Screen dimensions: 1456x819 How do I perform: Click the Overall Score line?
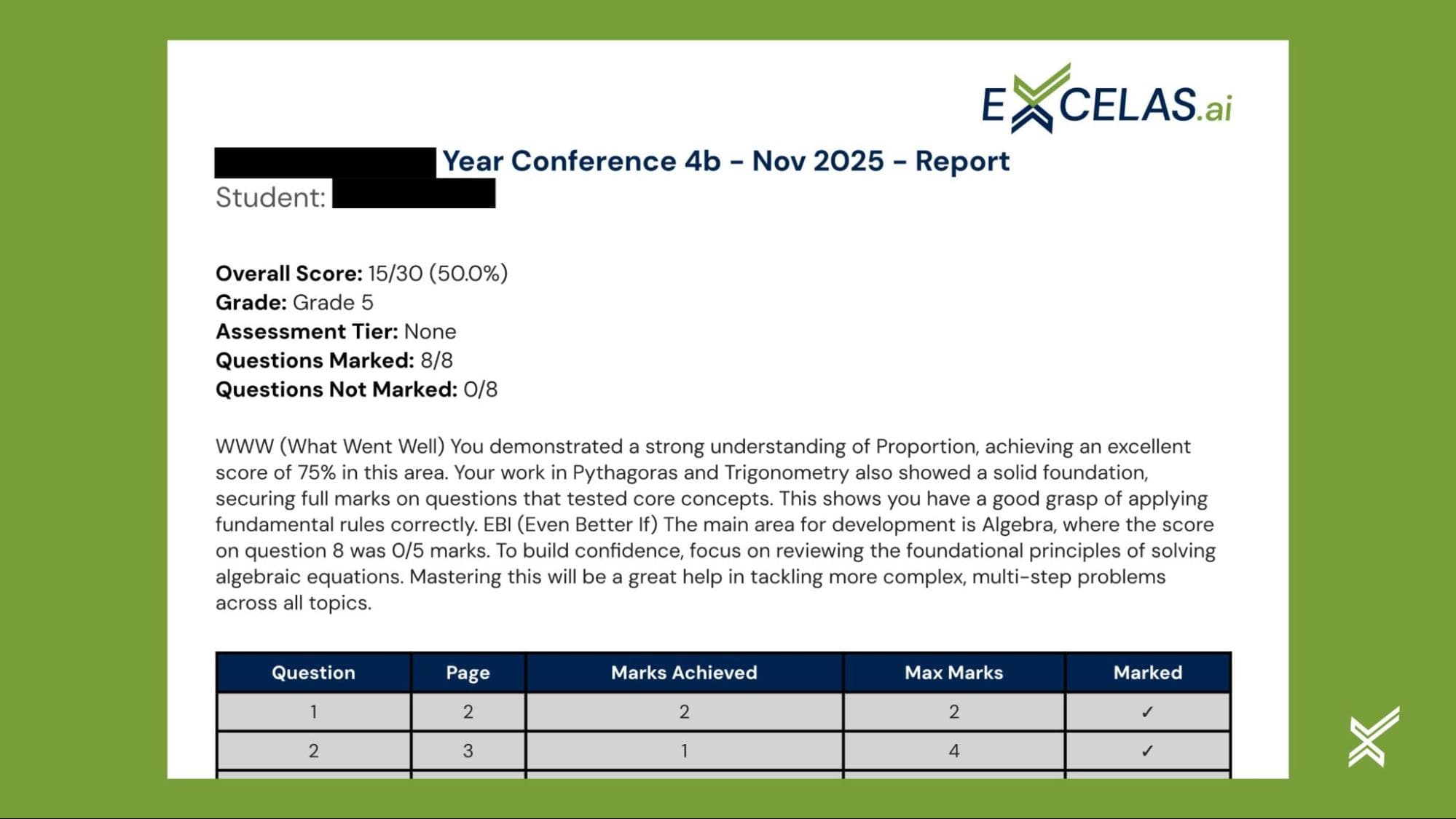[361, 274]
